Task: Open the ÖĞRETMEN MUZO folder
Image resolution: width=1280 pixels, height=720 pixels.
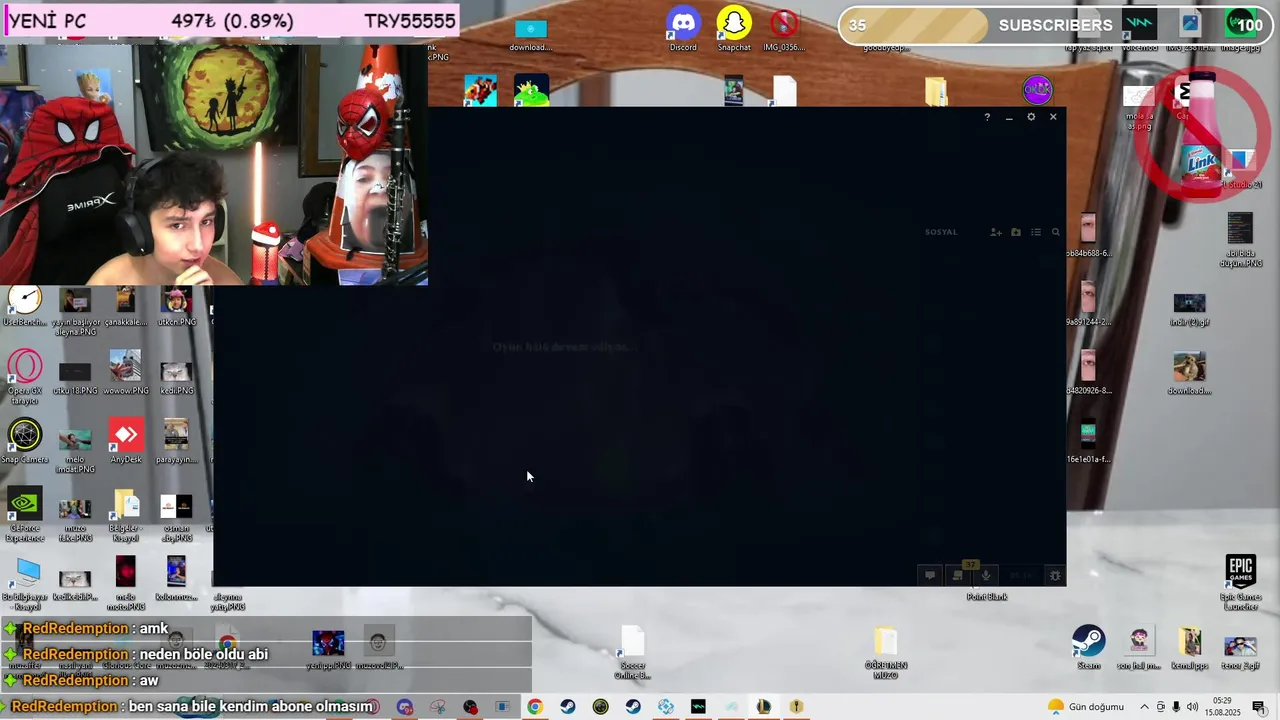Action: coord(886,653)
